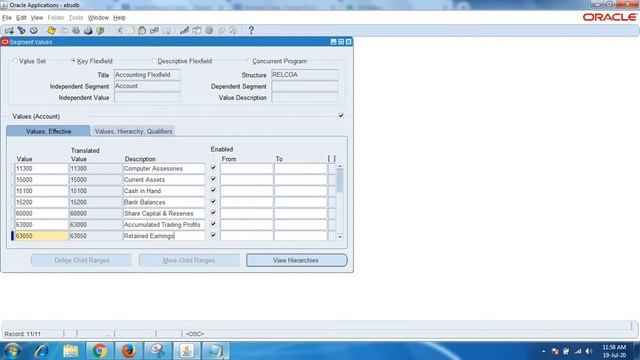Click the Find flashlight toolbar icon
Viewport: 640px width, 360px height.
coord(21,31)
